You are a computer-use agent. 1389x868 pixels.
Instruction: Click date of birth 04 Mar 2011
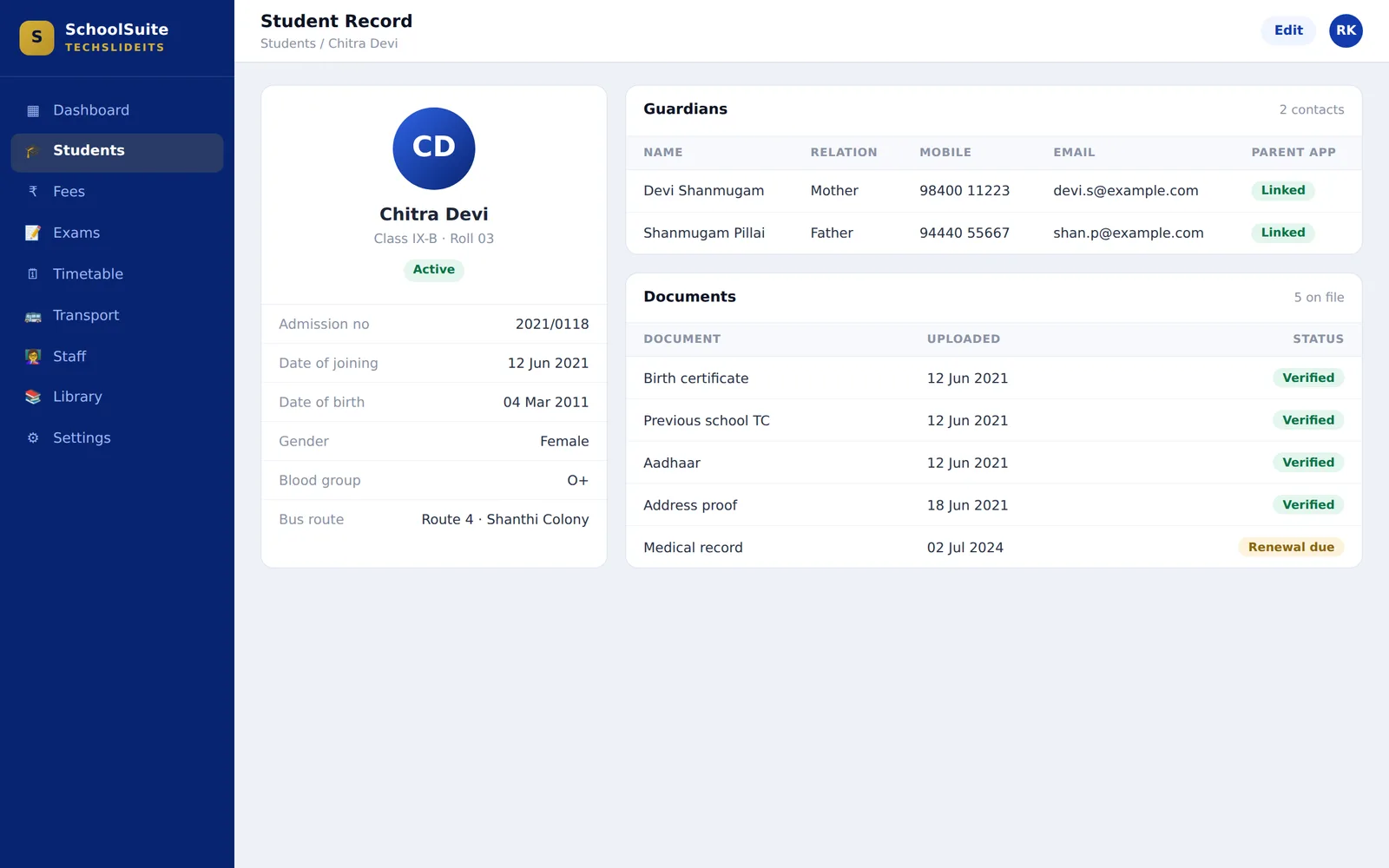[546, 402]
